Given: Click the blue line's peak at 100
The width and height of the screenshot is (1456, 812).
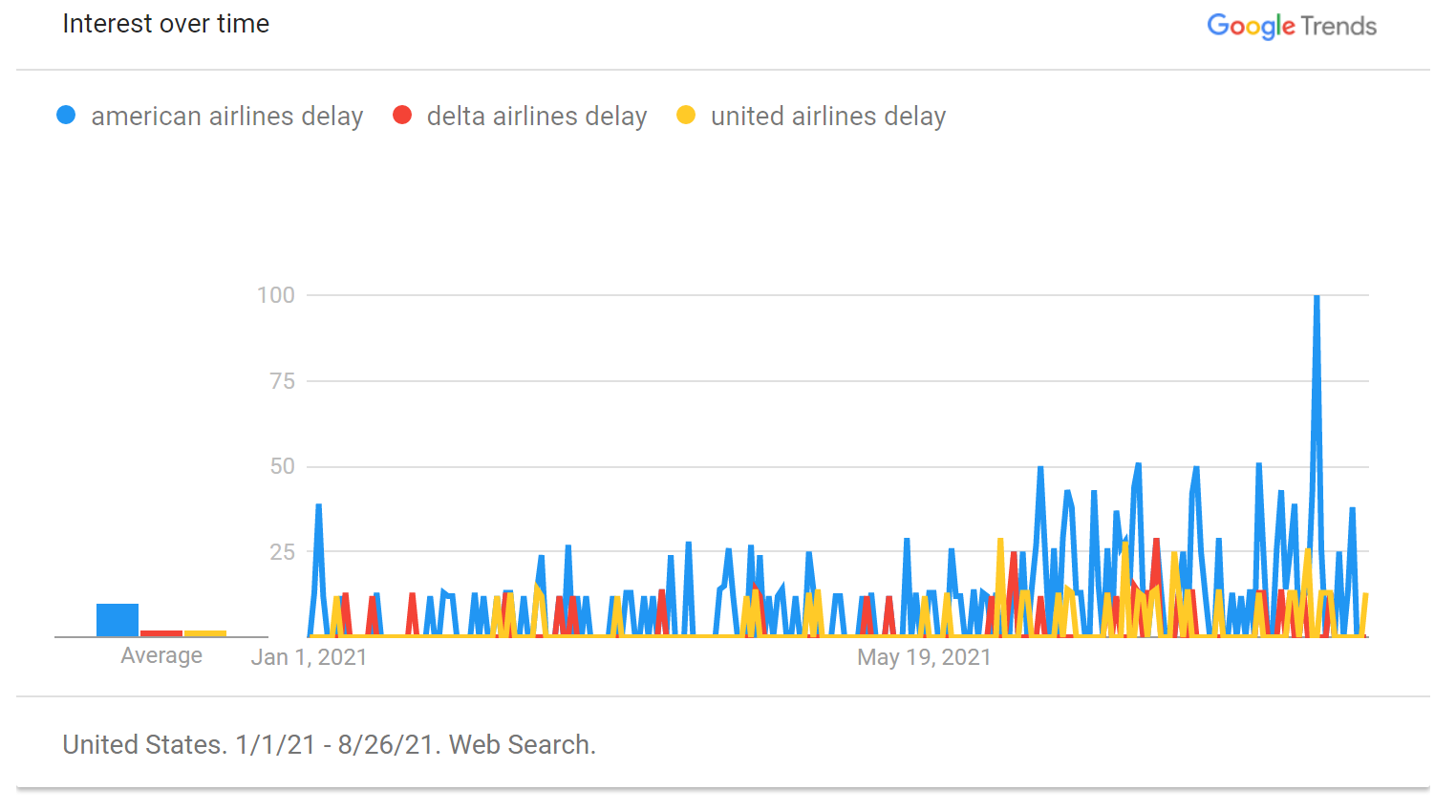Looking at the screenshot, I should [x=1317, y=298].
